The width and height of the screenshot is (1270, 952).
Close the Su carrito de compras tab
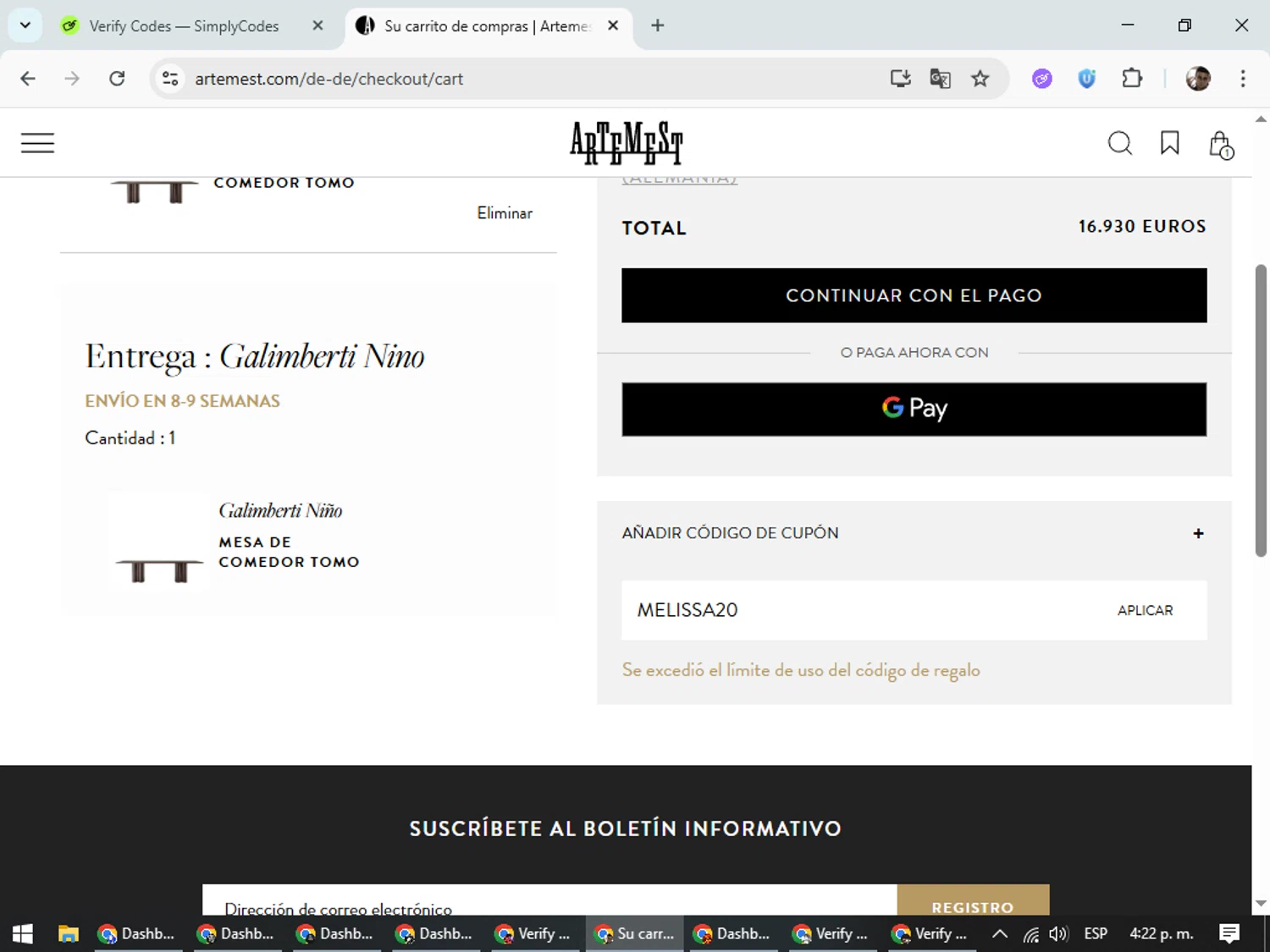tap(613, 25)
